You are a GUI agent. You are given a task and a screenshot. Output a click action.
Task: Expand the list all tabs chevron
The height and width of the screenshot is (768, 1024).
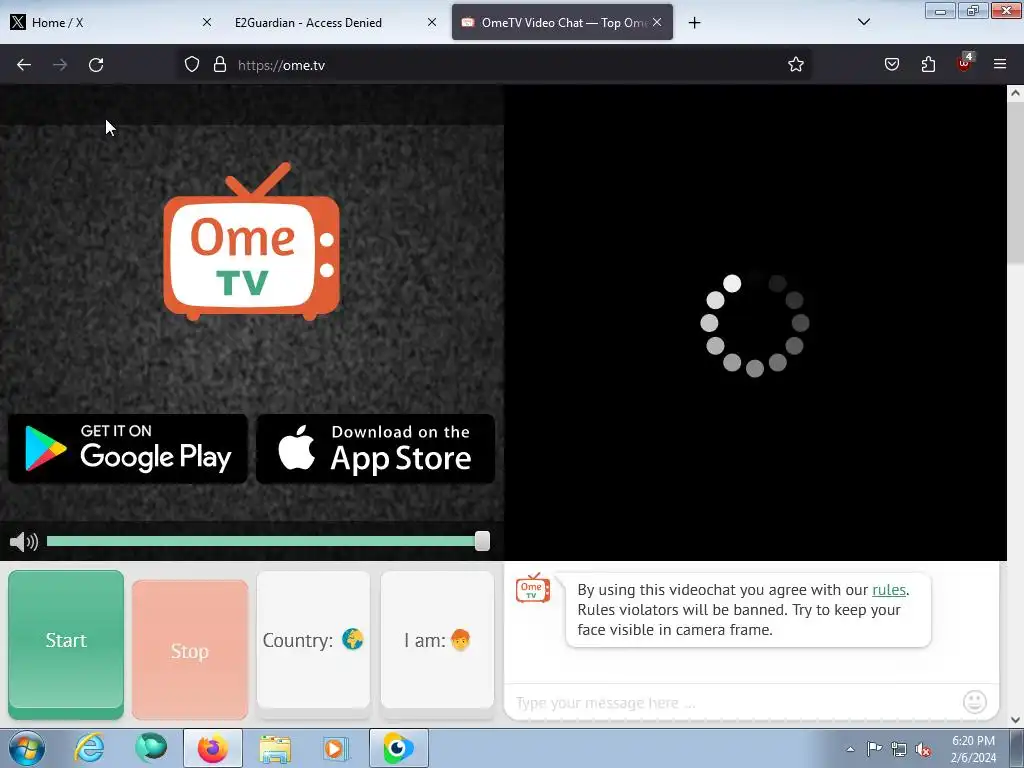(x=863, y=22)
